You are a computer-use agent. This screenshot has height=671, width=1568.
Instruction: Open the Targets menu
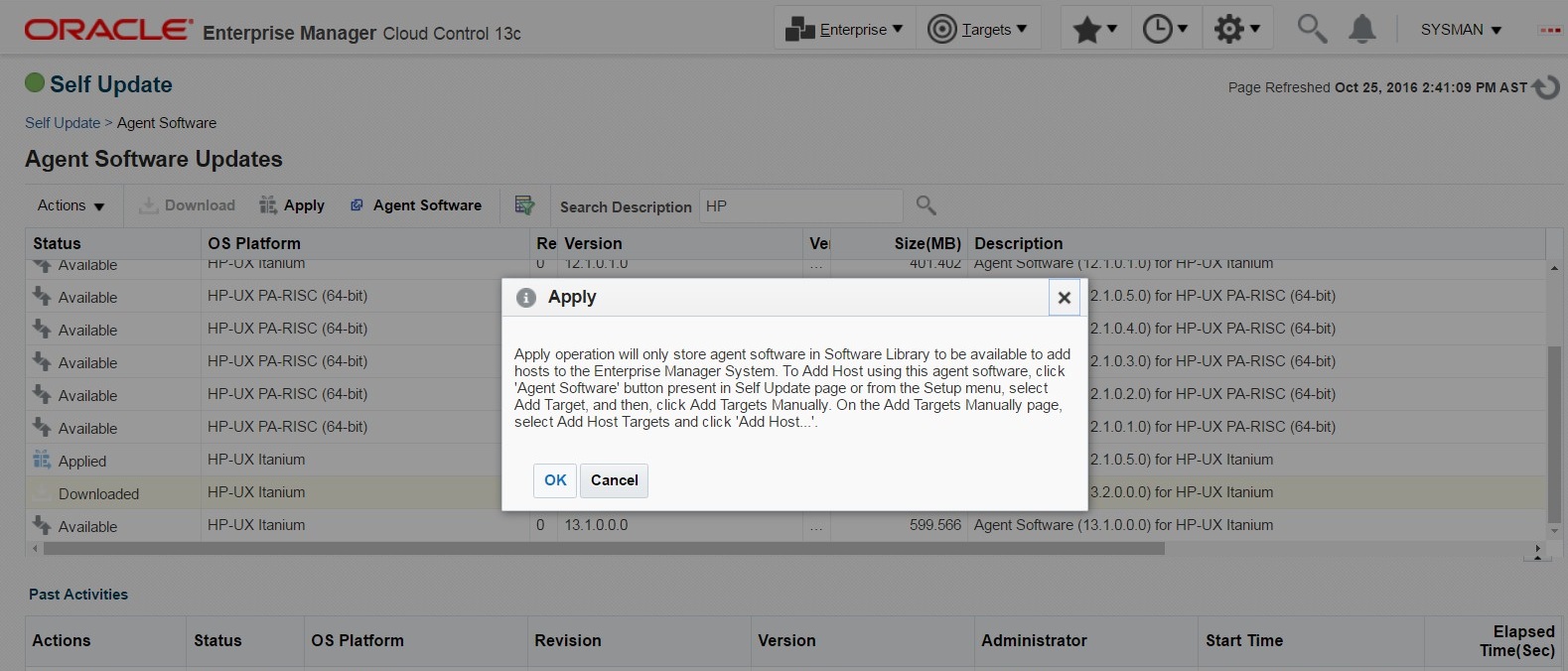click(x=978, y=29)
